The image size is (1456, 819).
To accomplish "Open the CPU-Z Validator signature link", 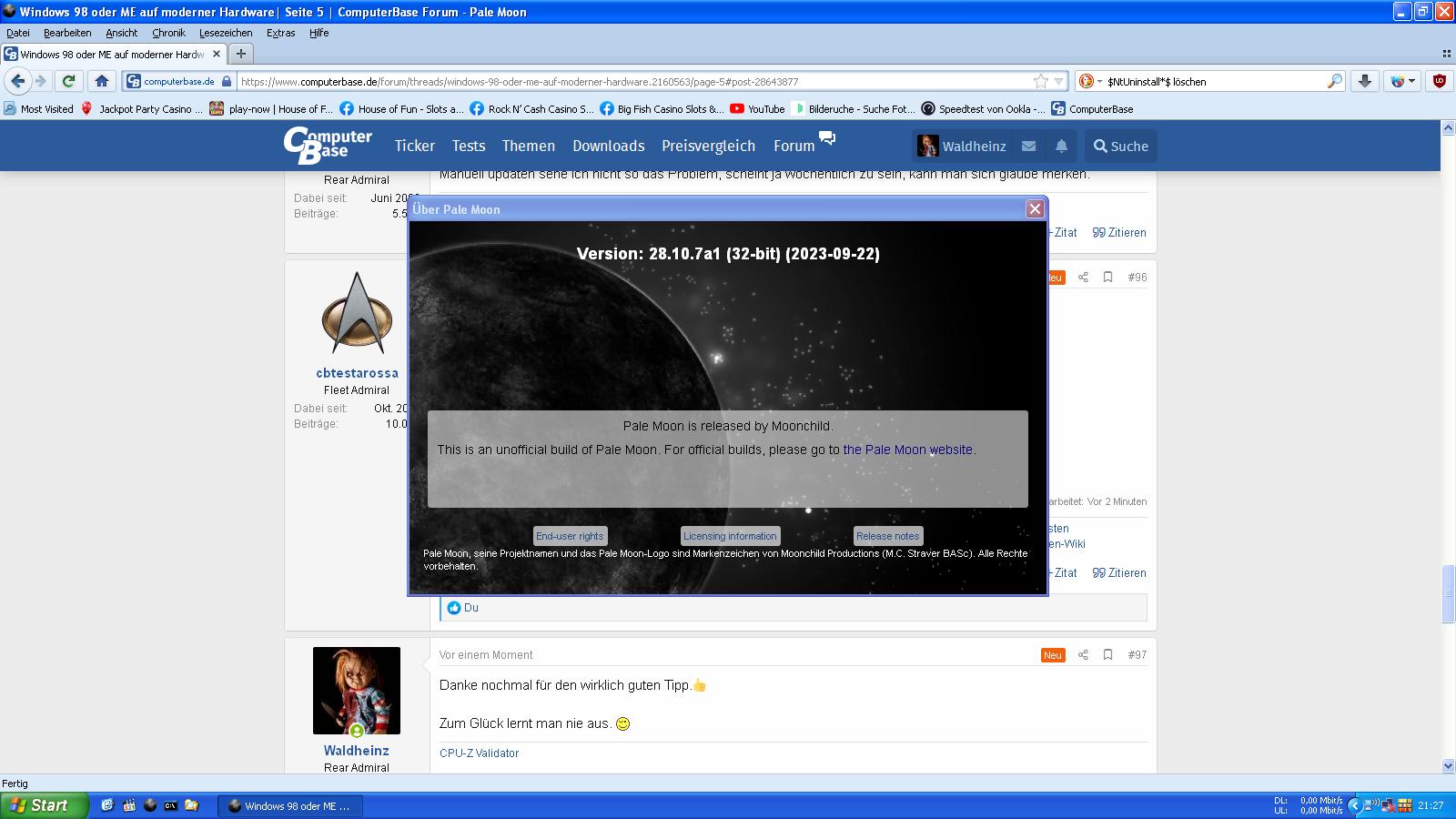I will tap(479, 753).
